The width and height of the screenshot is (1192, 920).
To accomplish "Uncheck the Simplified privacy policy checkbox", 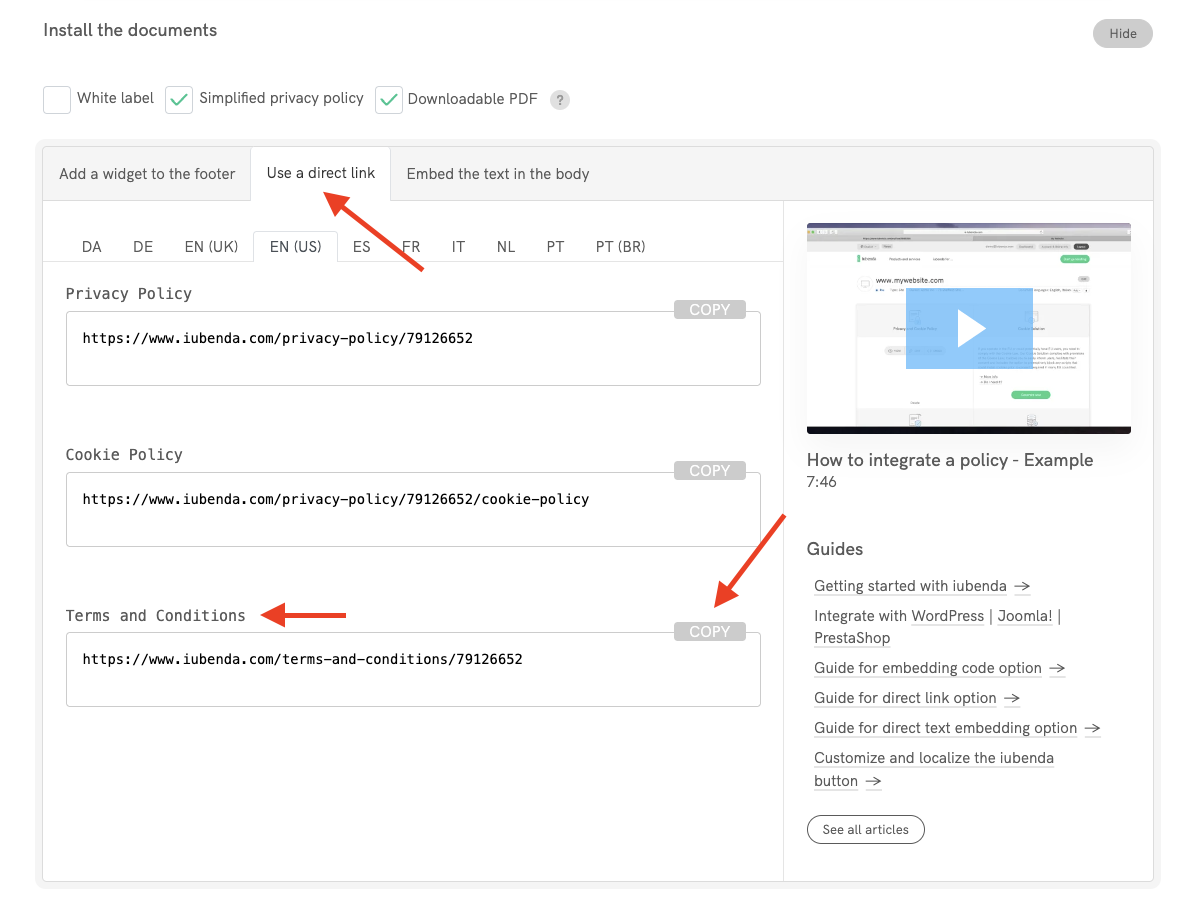I will pyautogui.click(x=179, y=100).
